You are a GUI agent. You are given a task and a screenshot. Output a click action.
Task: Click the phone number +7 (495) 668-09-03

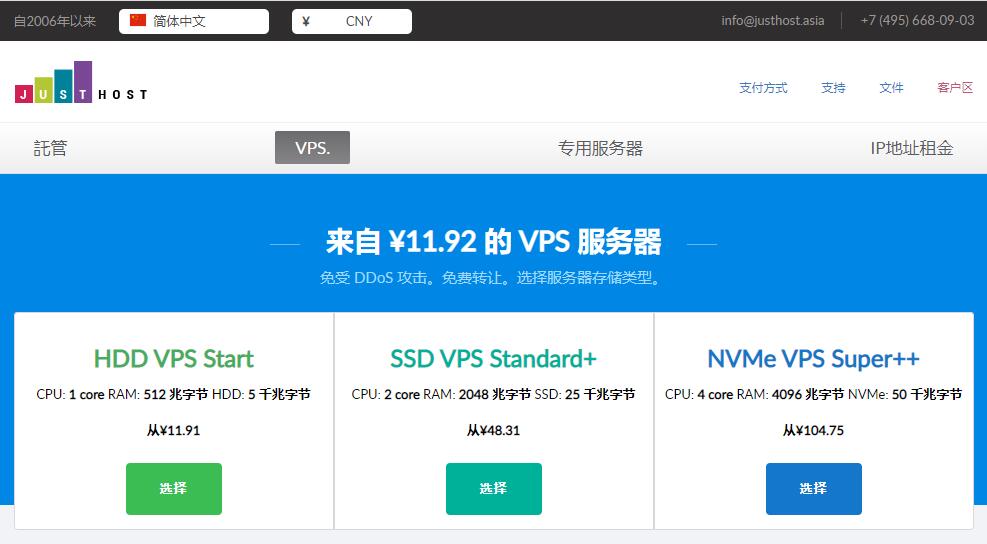917,20
